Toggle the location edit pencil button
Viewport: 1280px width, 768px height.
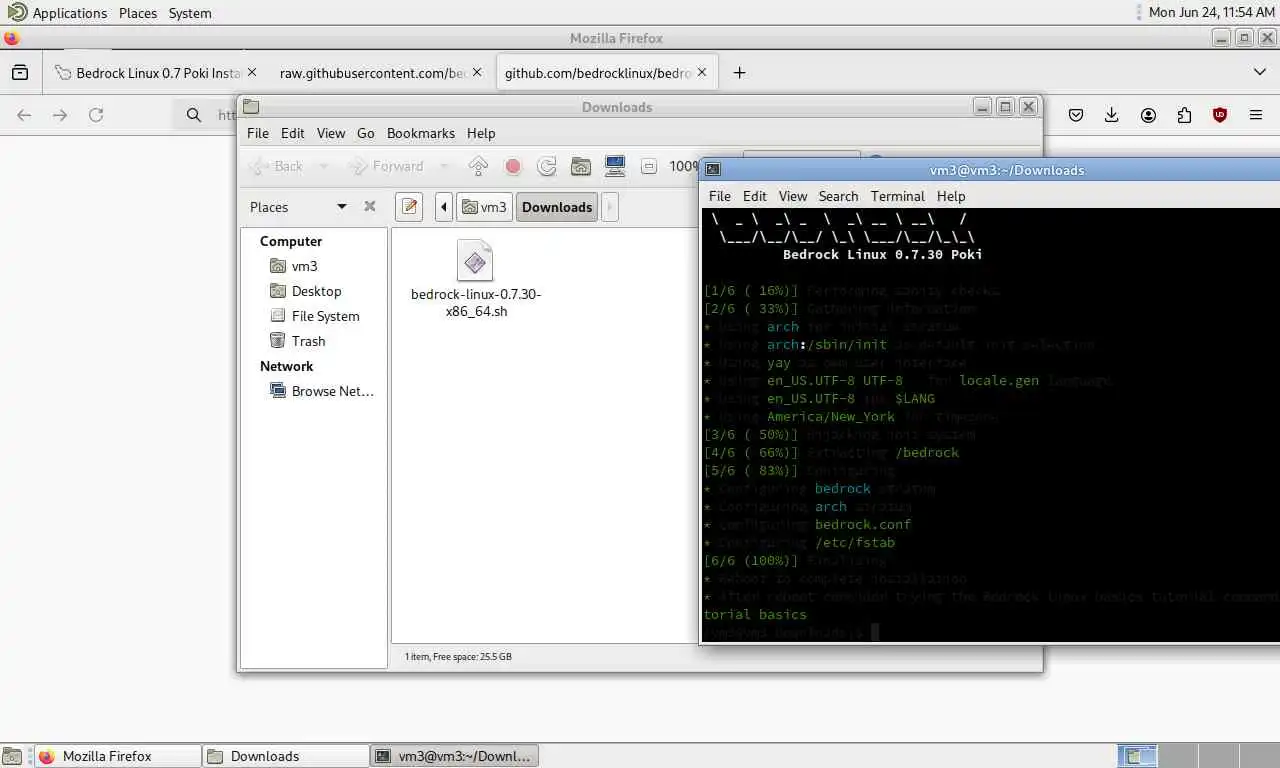(409, 207)
